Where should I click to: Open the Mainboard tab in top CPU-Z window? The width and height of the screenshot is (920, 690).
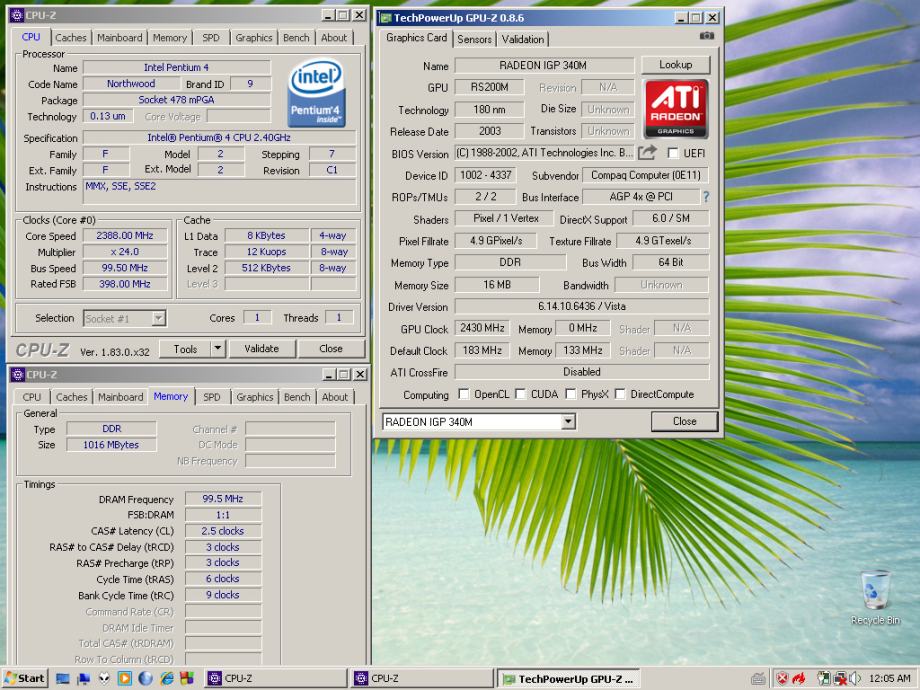tap(119, 38)
